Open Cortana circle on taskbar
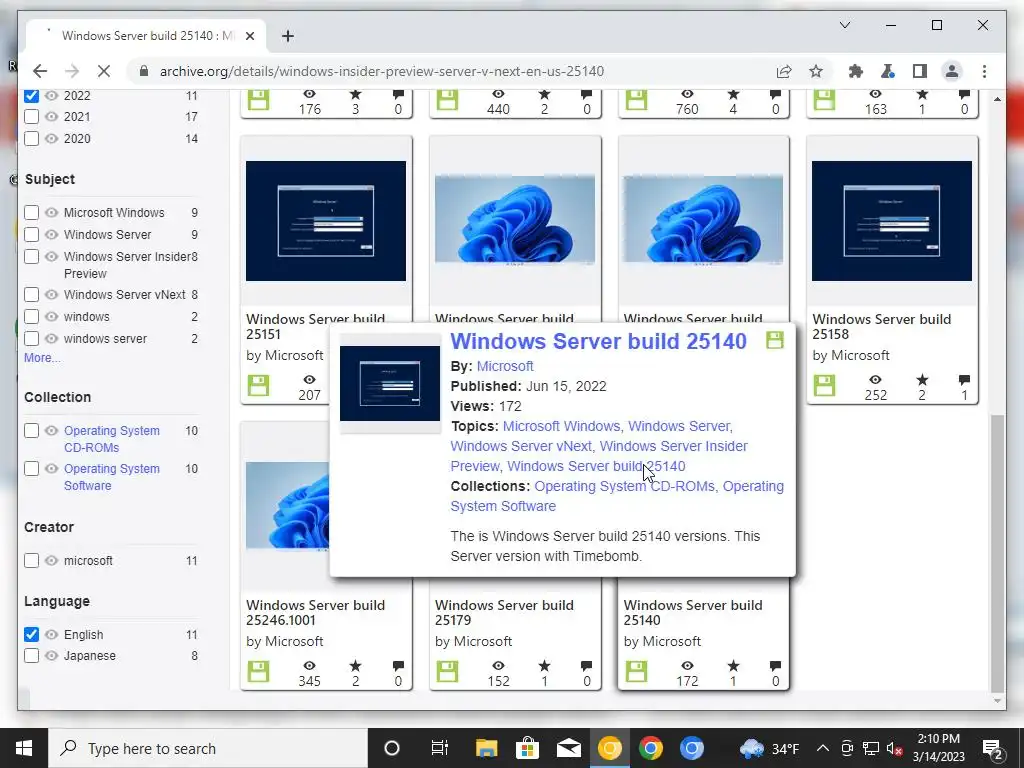1024x768 pixels. pos(392,748)
